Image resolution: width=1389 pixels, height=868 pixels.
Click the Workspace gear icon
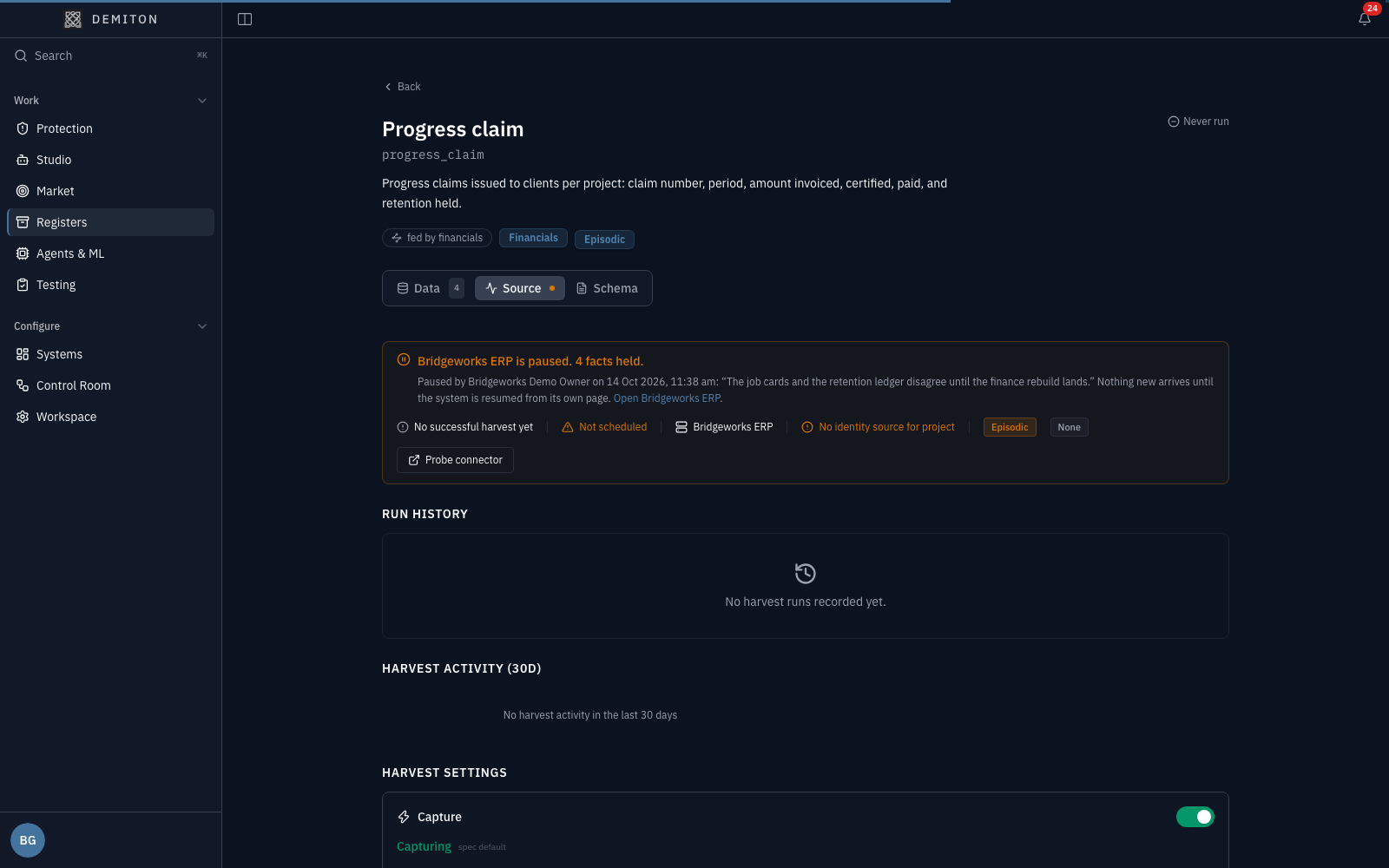click(23, 417)
